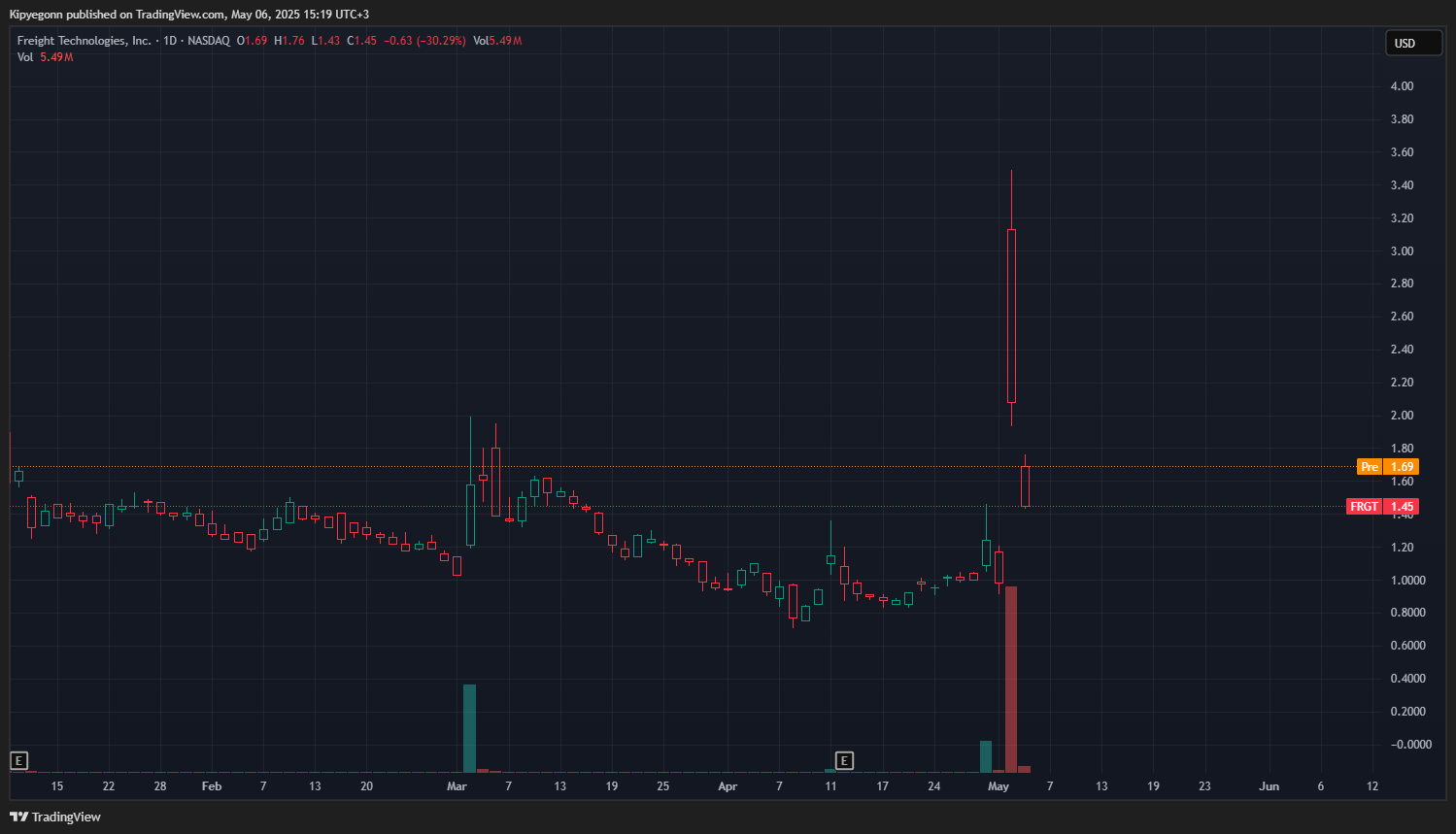Click the NASDAQ exchange label
1456x834 pixels.
click(x=209, y=41)
